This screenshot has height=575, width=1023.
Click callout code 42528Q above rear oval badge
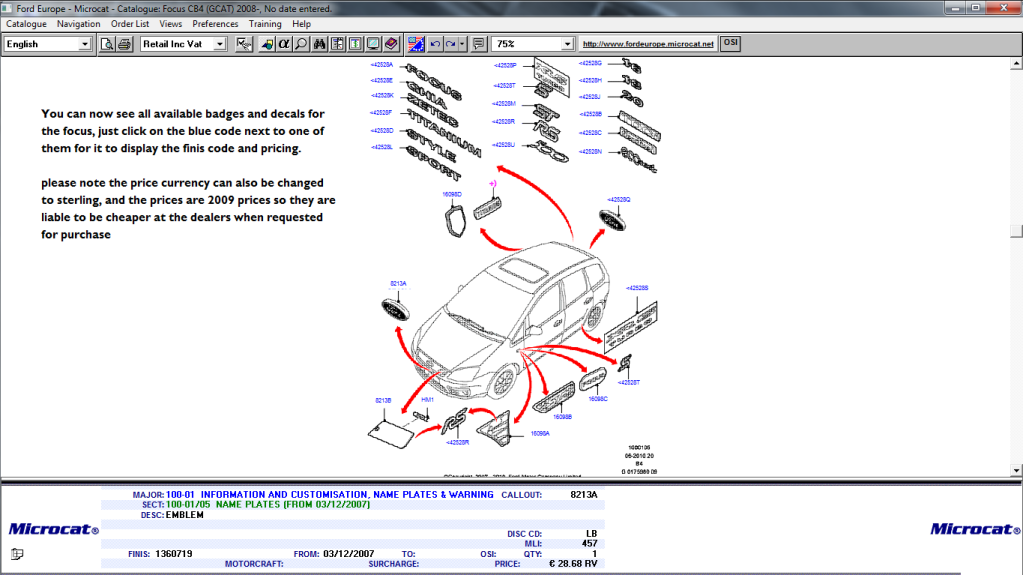click(x=618, y=200)
